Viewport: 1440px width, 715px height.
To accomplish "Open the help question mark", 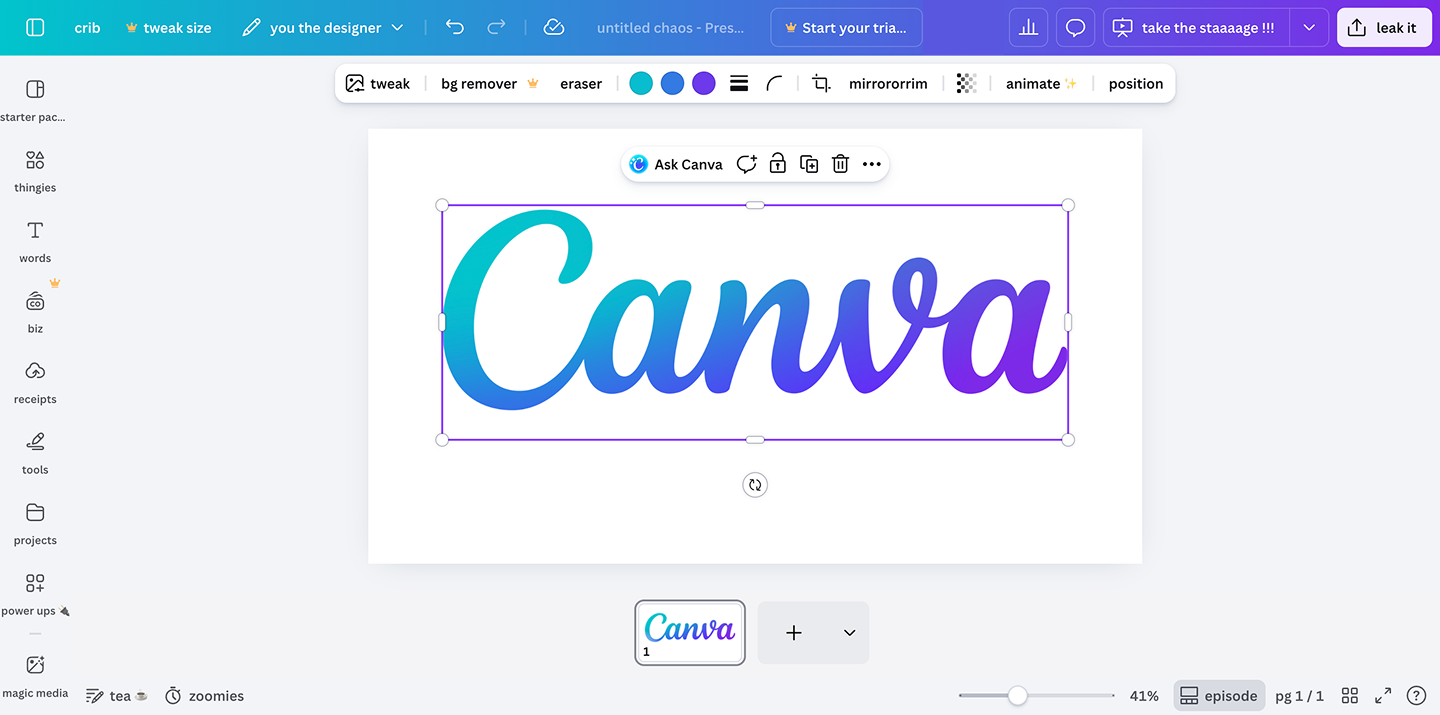I will pyautogui.click(x=1416, y=696).
